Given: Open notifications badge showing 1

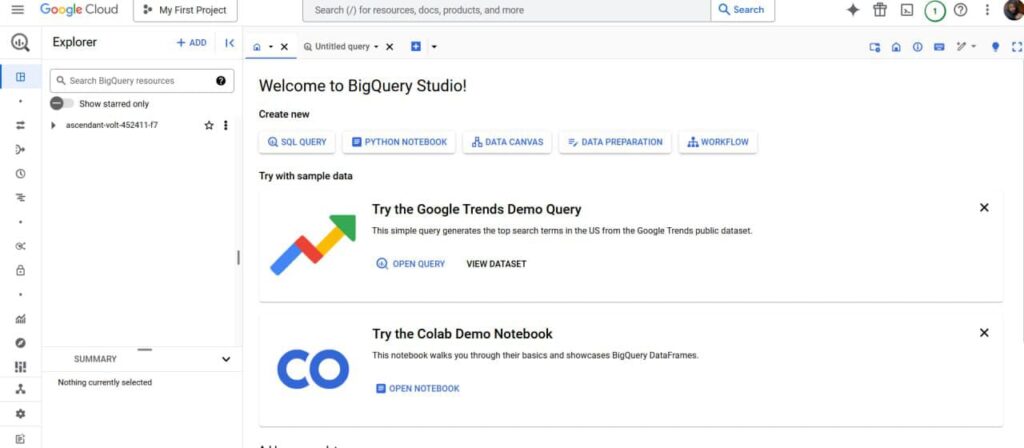Looking at the screenshot, I should pos(935,10).
